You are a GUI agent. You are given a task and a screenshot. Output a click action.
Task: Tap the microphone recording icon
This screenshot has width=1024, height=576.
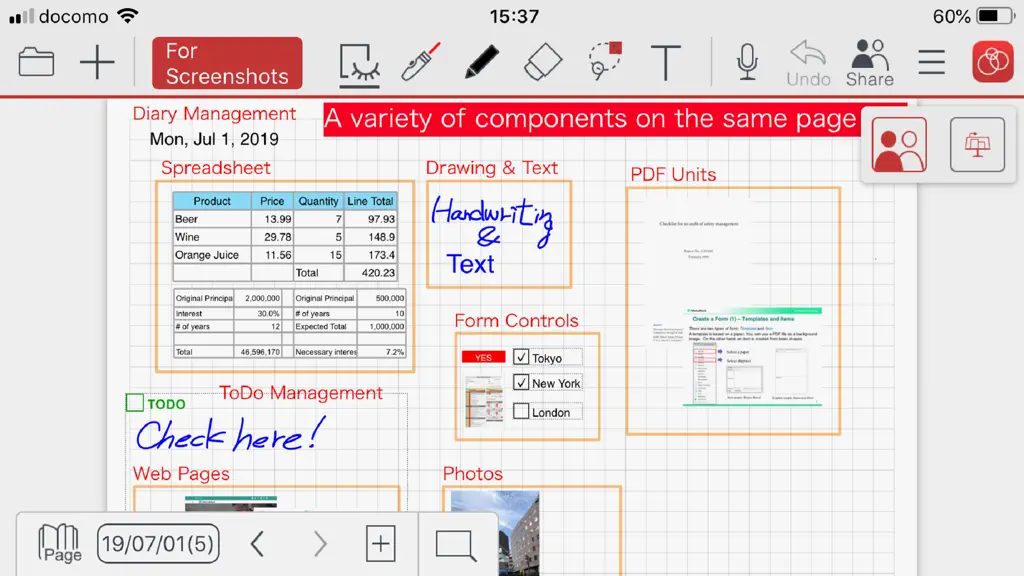point(747,62)
